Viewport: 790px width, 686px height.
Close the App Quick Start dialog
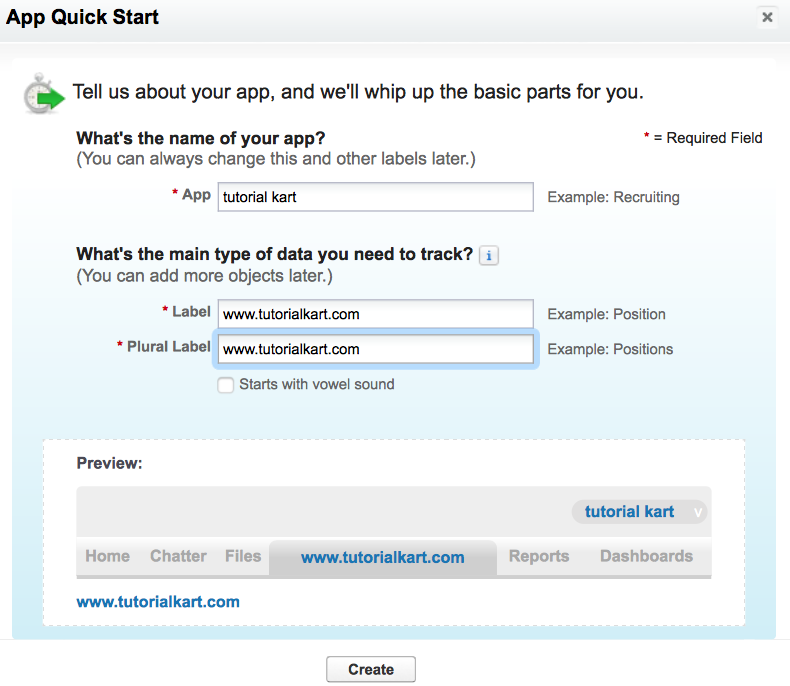[767, 17]
